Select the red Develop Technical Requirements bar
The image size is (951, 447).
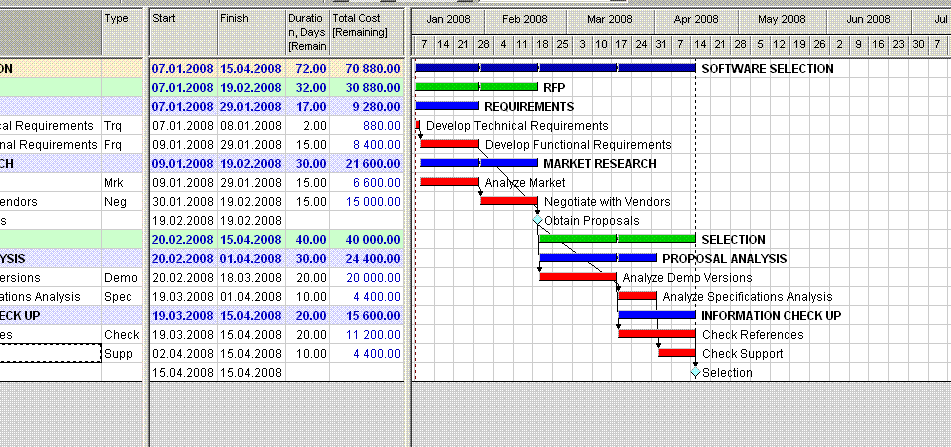pyautogui.click(x=417, y=125)
